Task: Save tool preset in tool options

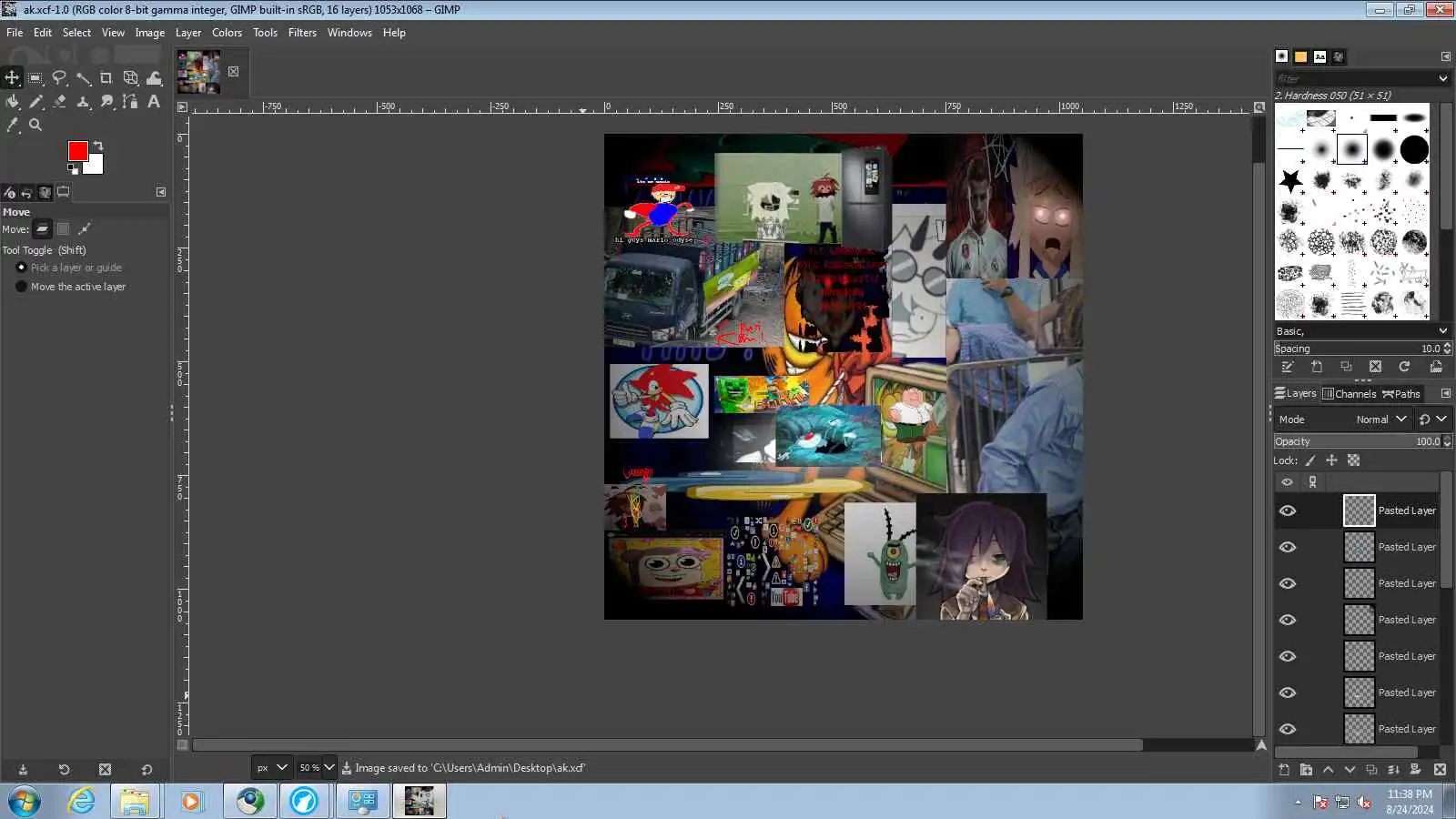Action: (x=23, y=770)
